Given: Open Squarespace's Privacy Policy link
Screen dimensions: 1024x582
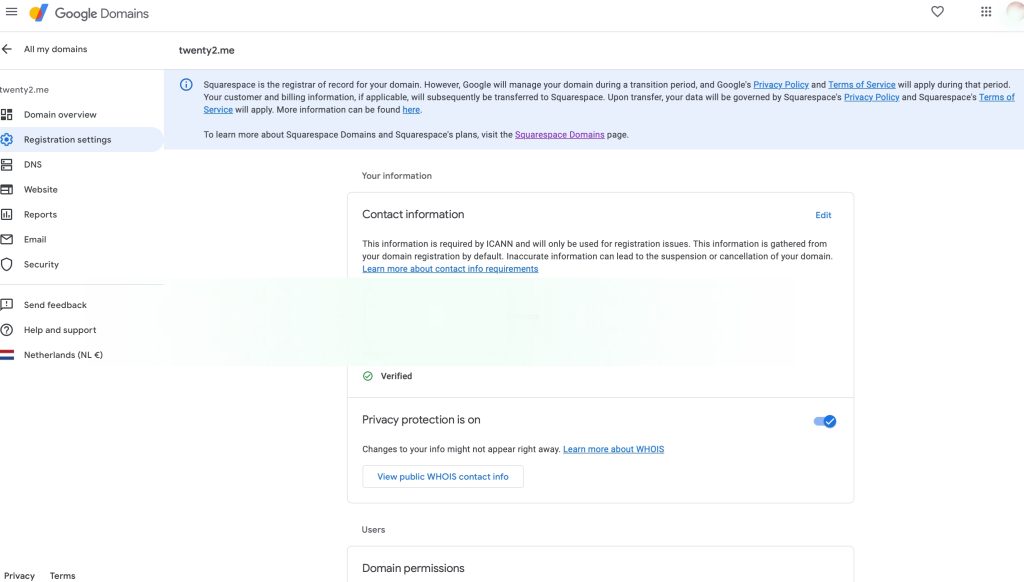Looking at the screenshot, I should [871, 97].
